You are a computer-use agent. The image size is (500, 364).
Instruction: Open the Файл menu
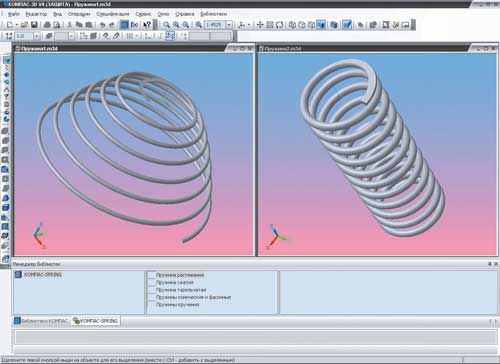point(14,14)
